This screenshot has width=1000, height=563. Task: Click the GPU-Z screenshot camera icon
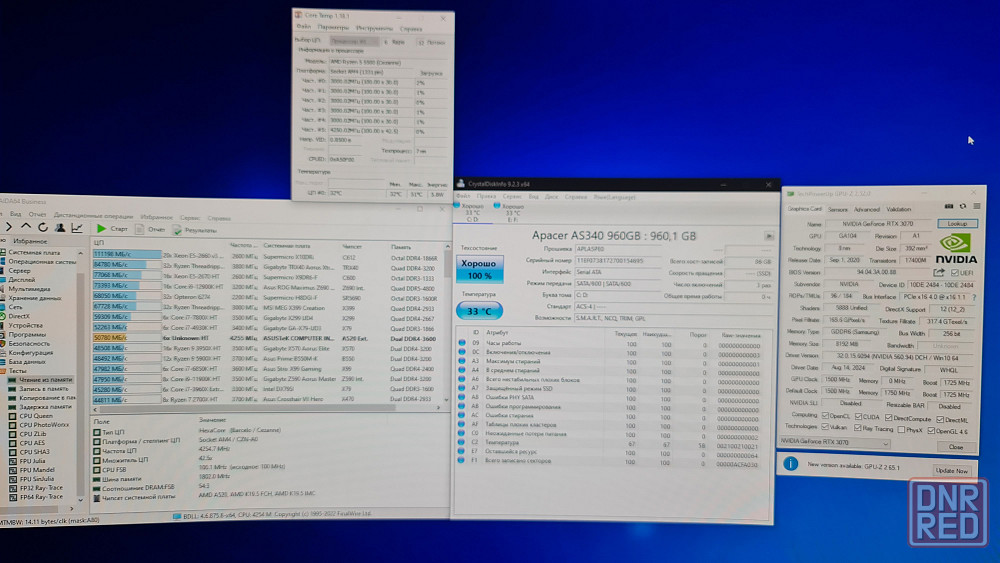coord(948,206)
